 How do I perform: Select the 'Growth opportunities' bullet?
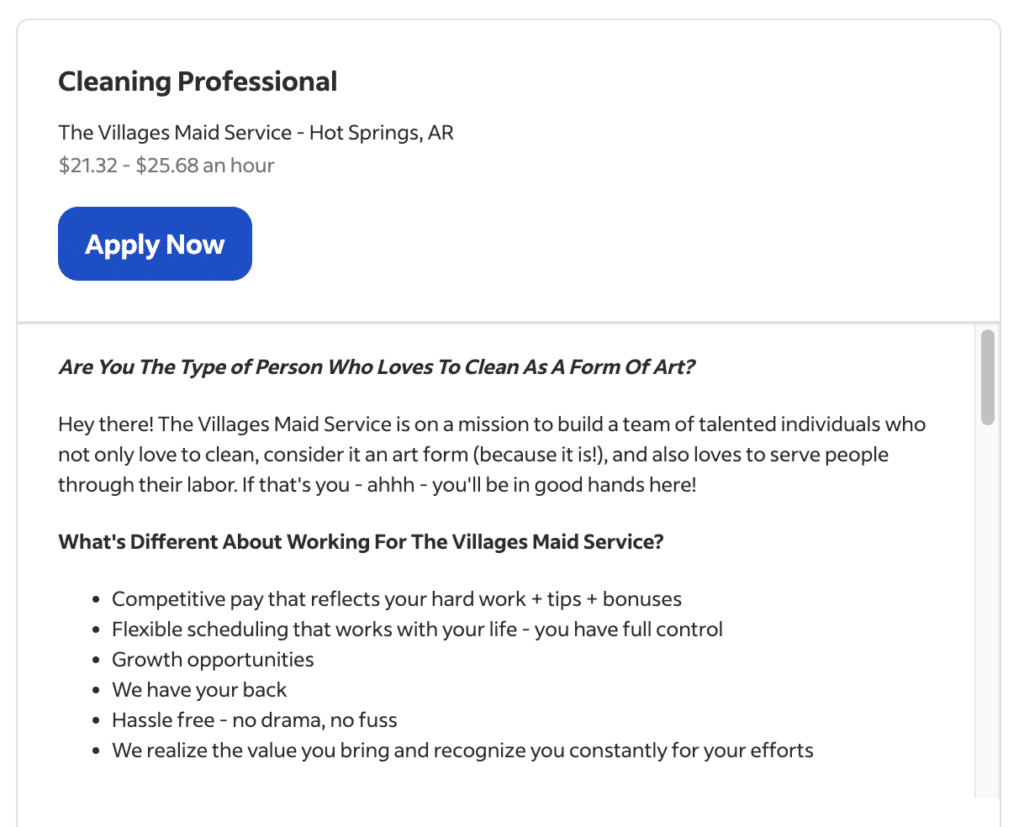(x=212, y=659)
